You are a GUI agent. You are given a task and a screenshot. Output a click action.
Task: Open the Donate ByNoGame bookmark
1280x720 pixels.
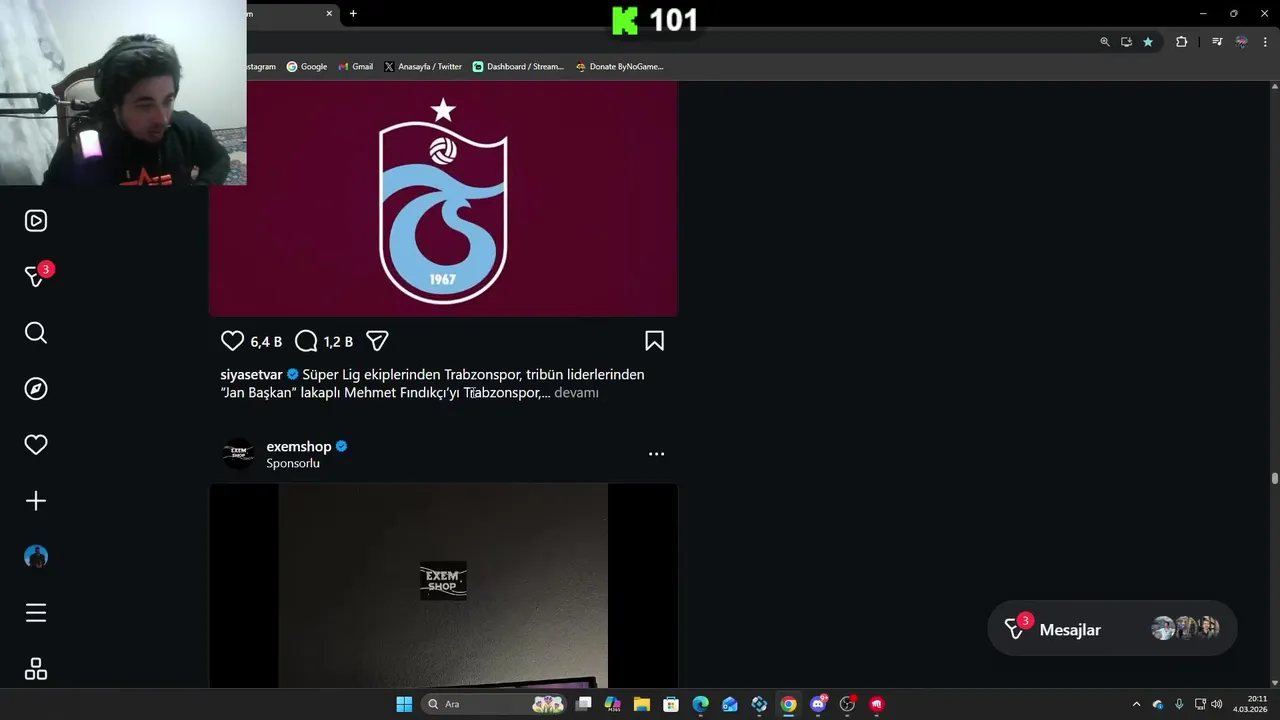(x=619, y=67)
